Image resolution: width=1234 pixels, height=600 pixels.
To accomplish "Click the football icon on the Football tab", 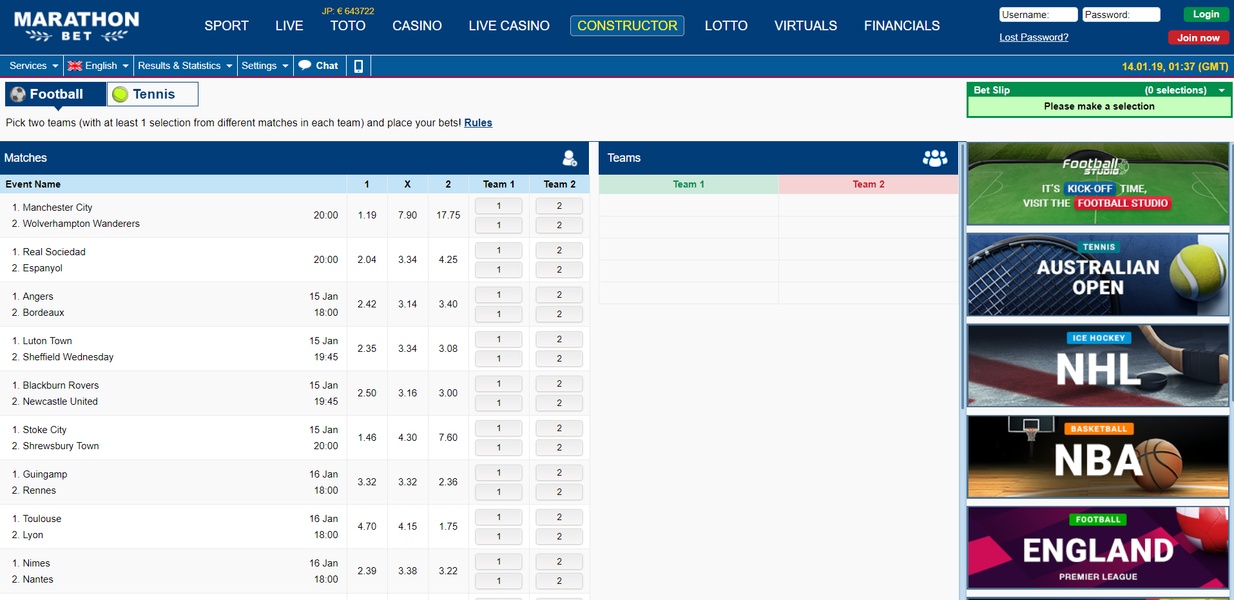I will (x=17, y=92).
